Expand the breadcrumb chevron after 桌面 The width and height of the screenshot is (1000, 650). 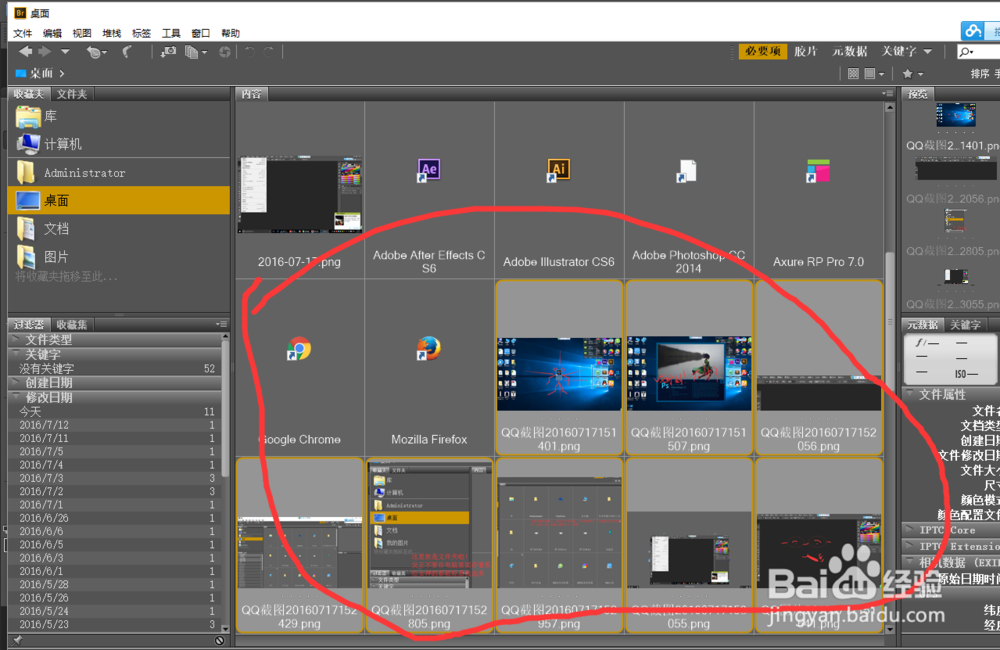62,73
